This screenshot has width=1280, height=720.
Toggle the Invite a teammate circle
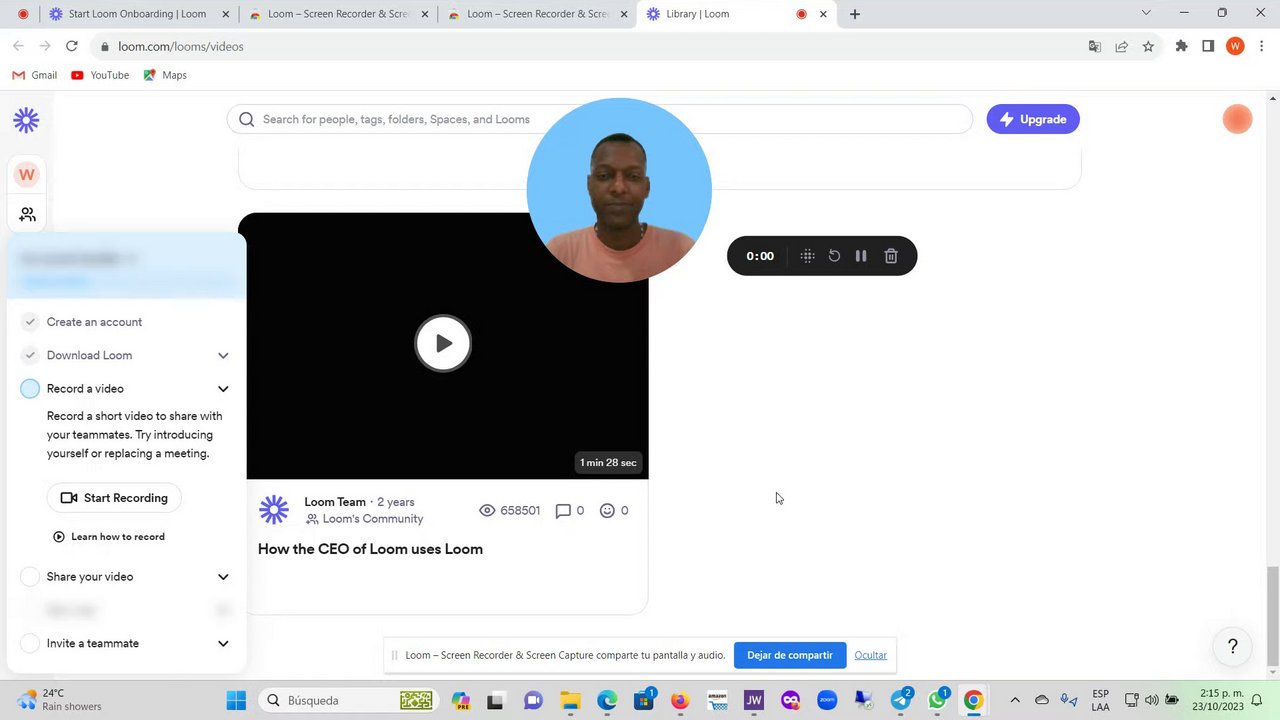(x=30, y=644)
